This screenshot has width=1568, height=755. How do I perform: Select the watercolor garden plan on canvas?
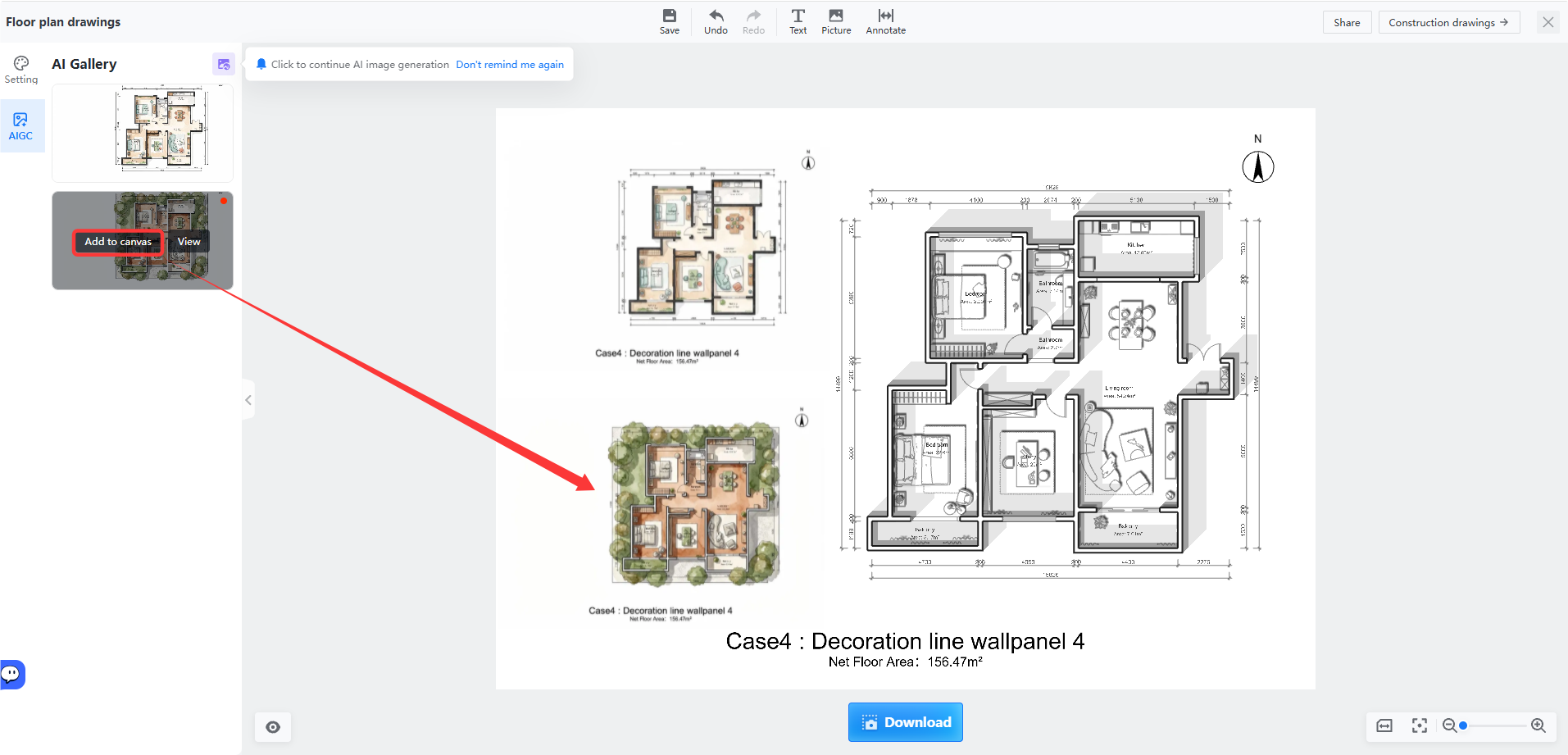point(695,503)
